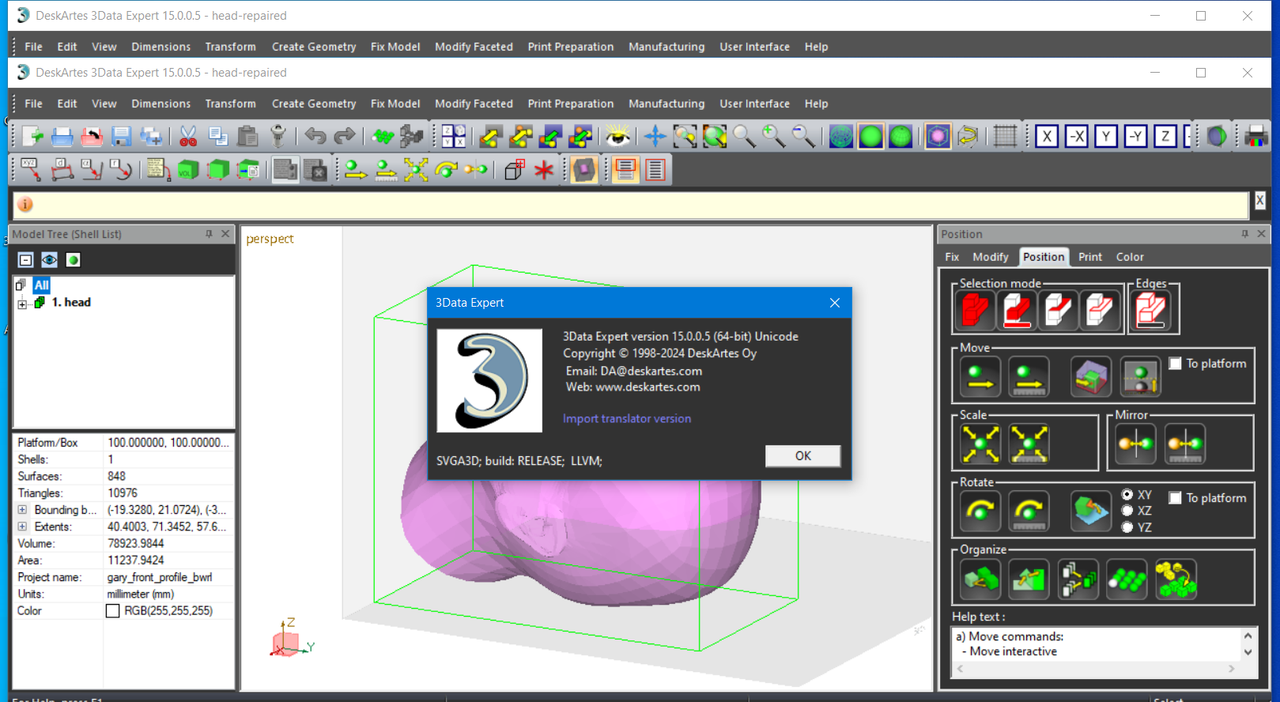Click the Triangles value 10976
The image size is (1280, 702).
pos(123,493)
